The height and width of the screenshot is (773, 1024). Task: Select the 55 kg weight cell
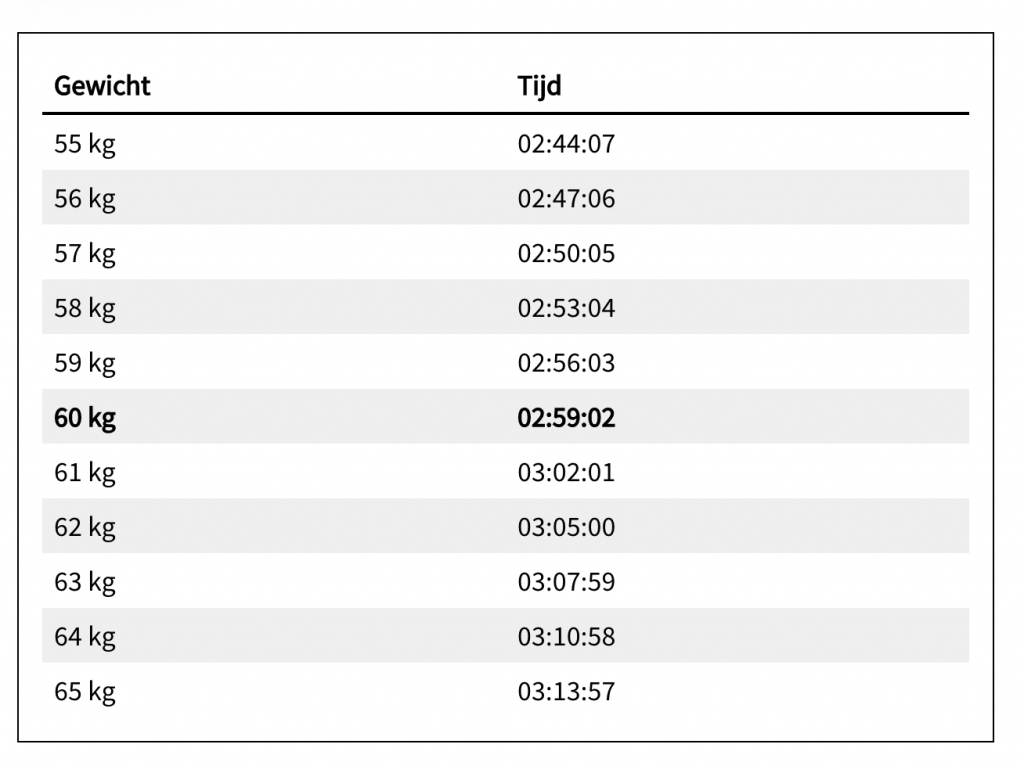pyautogui.click(x=85, y=145)
